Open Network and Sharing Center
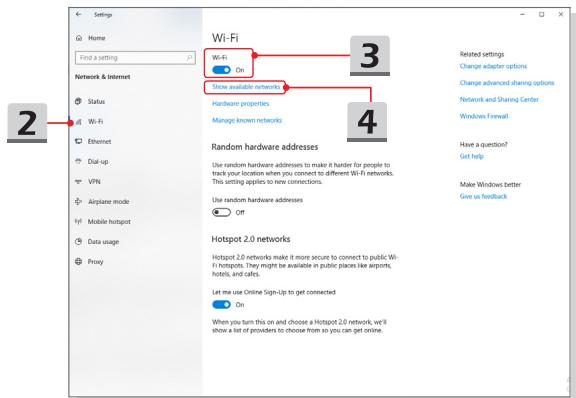576x398 pixels. pyautogui.click(x=499, y=99)
